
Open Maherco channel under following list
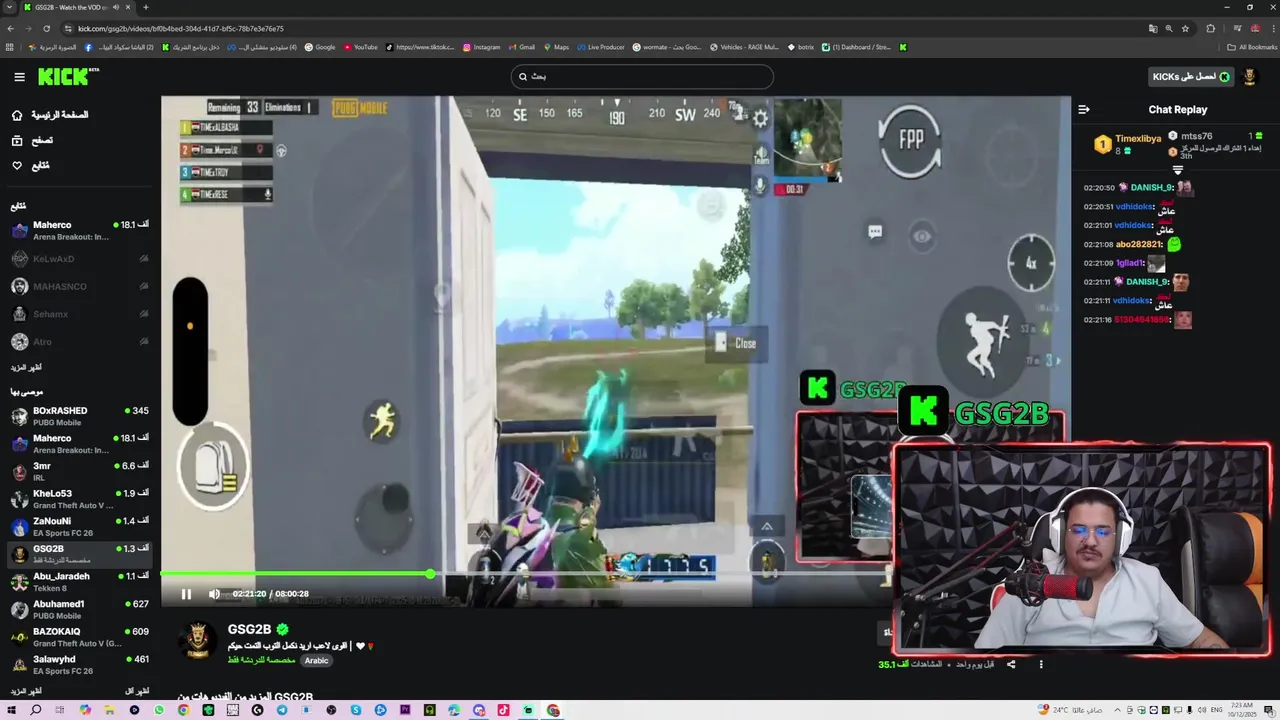(x=80, y=231)
